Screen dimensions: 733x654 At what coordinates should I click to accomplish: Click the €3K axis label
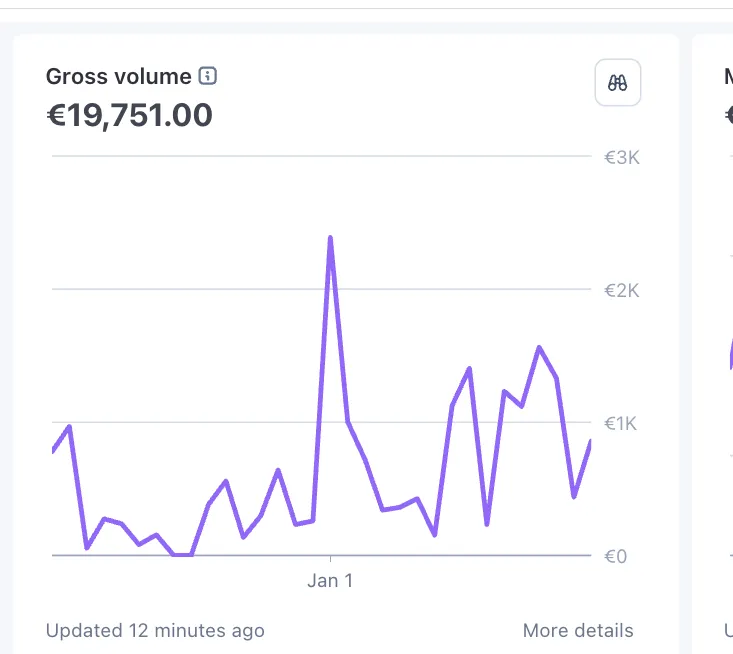621,158
